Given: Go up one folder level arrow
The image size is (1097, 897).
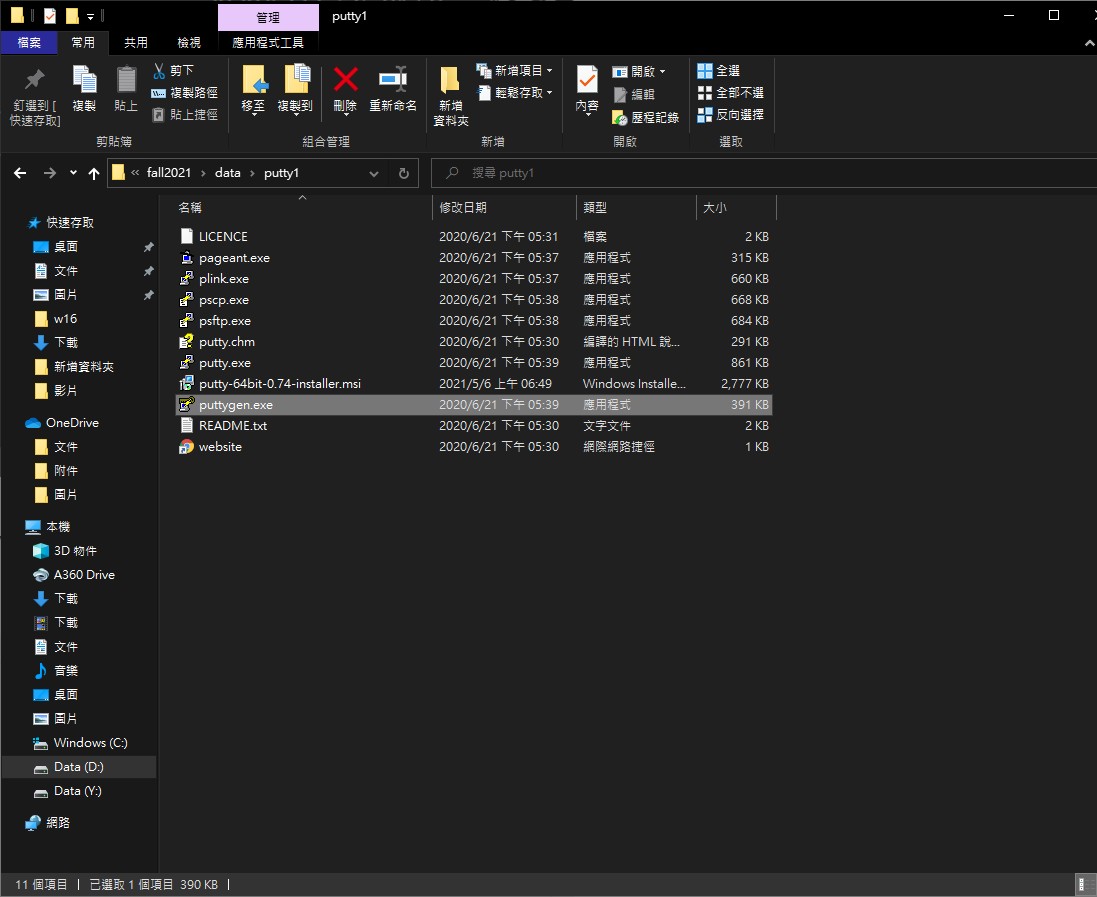Looking at the screenshot, I should pos(94,173).
